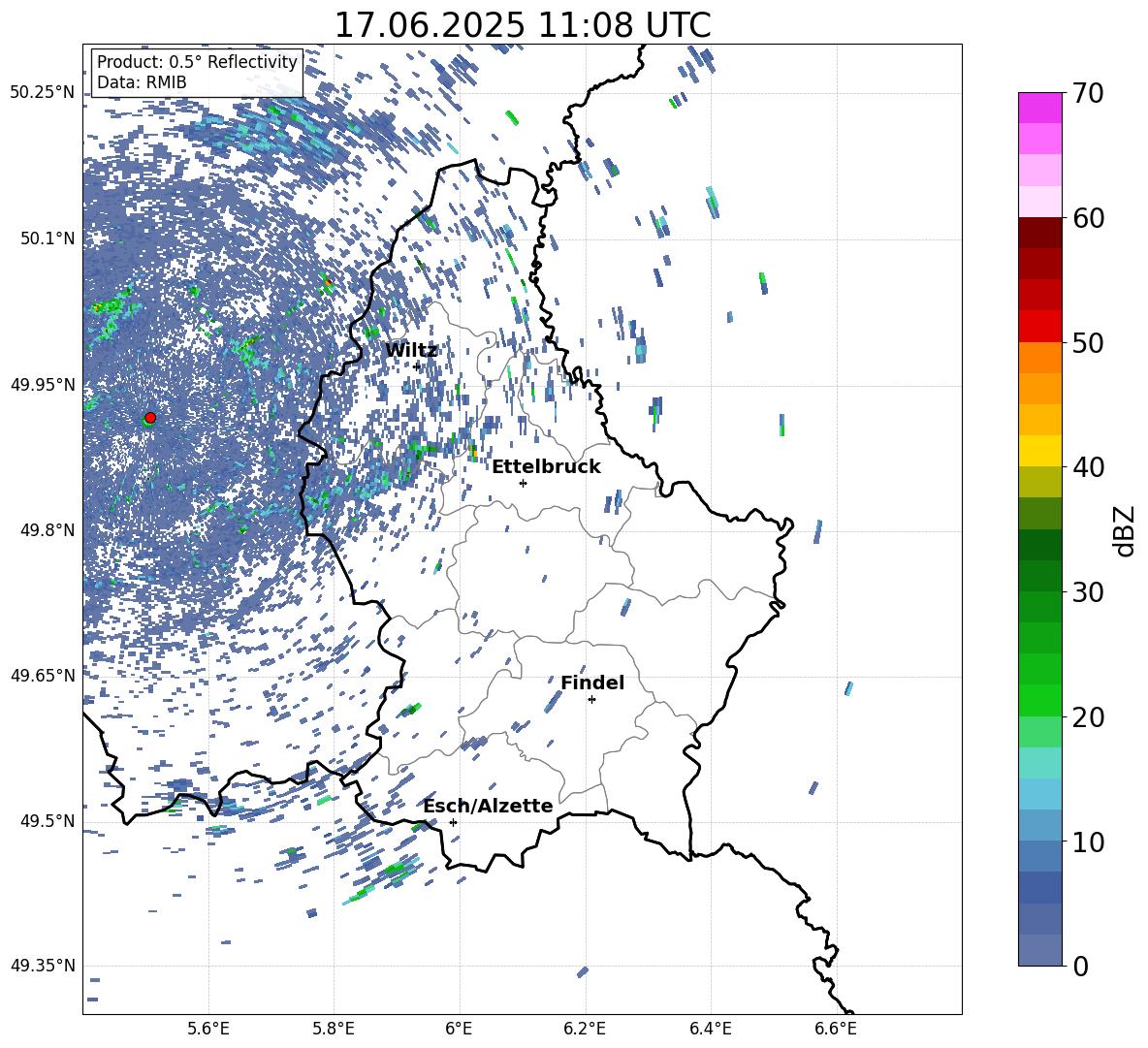Image resolution: width=1148 pixels, height=1048 pixels.
Task: Click the cyan colorbar segment between 10 and 20
Action: 1040,763
